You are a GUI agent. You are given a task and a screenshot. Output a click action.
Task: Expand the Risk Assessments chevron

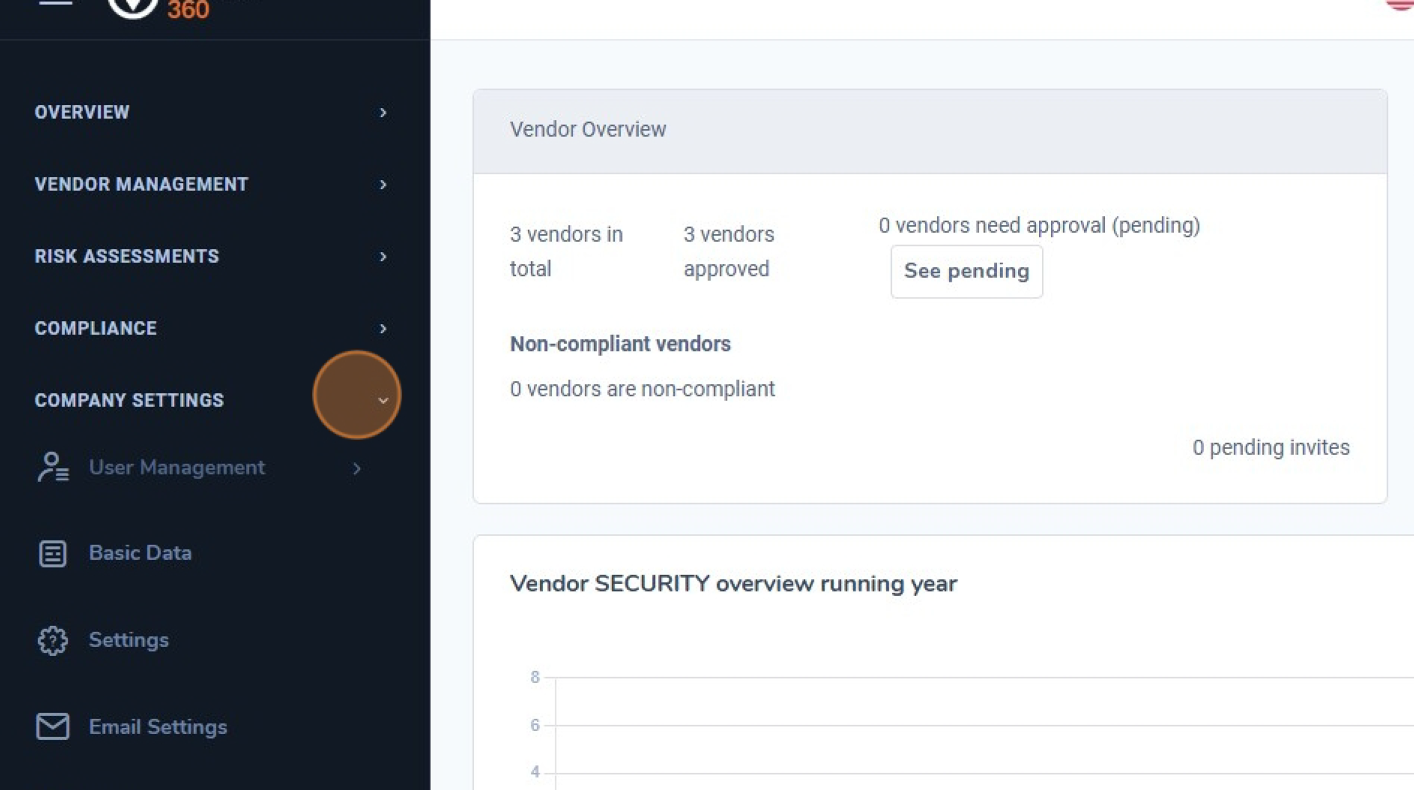tap(383, 257)
